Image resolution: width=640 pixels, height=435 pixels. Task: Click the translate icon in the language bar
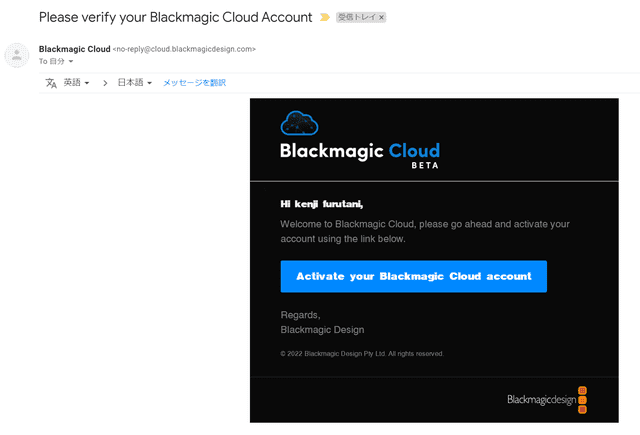point(51,83)
